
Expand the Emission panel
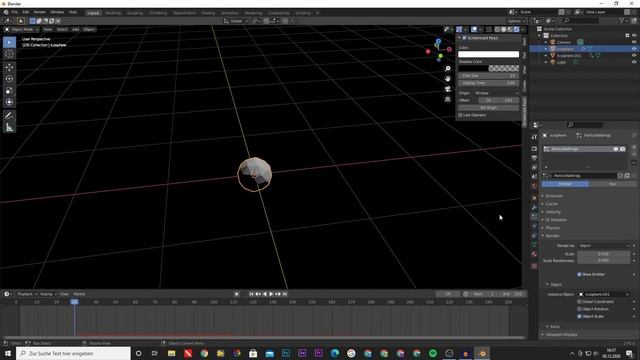(554, 196)
